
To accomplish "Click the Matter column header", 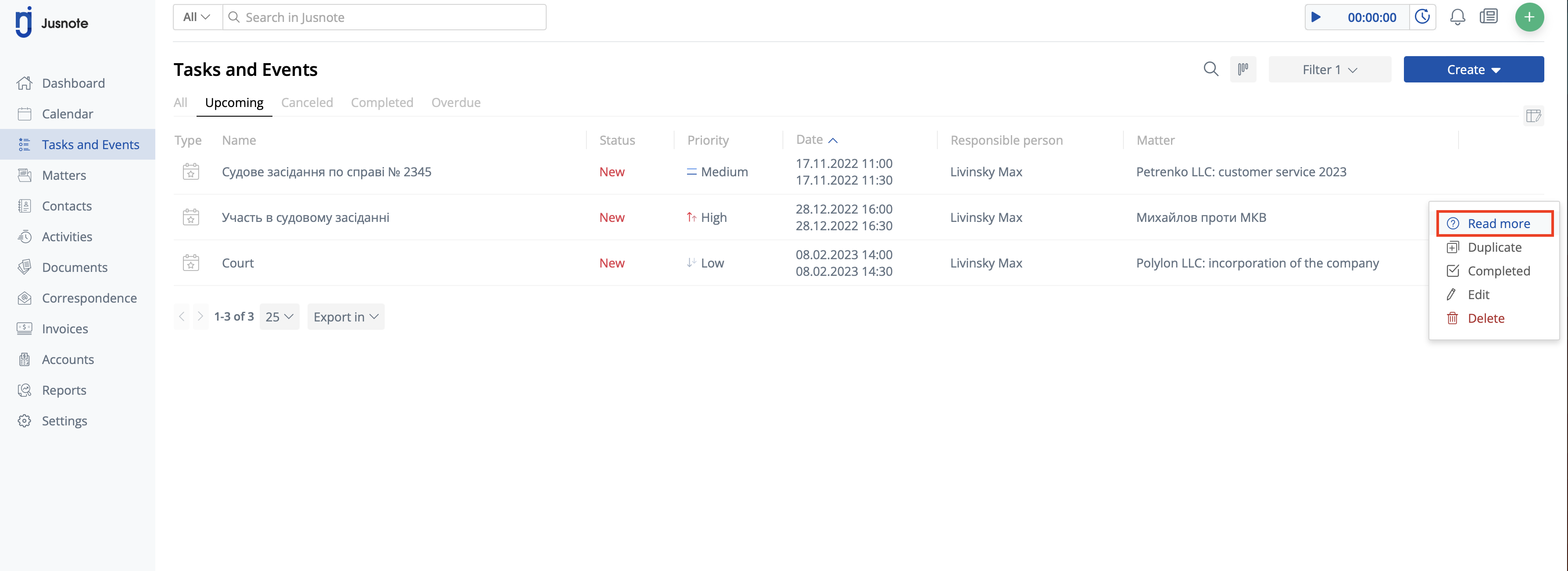I will coord(1155,140).
